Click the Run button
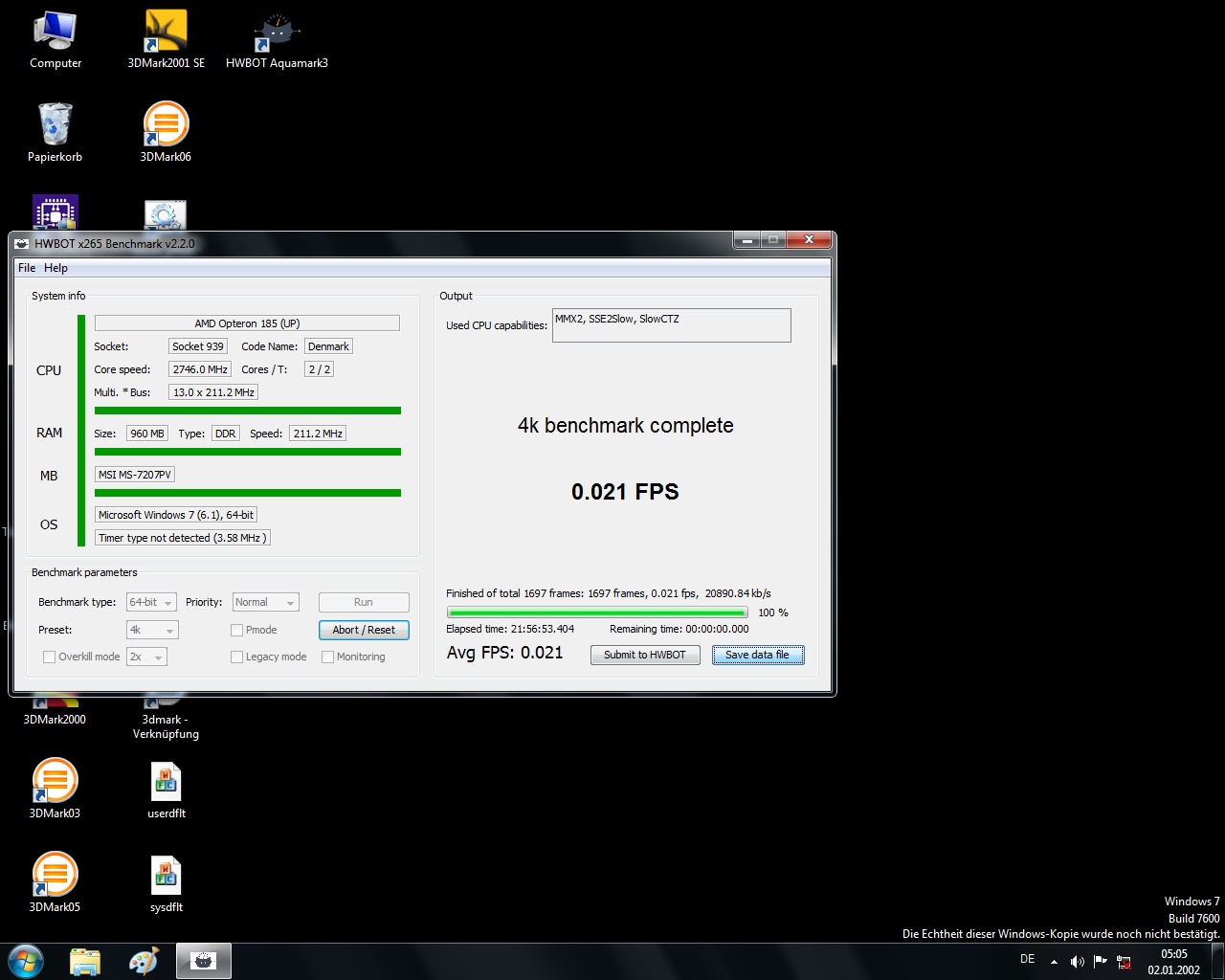 coord(364,602)
